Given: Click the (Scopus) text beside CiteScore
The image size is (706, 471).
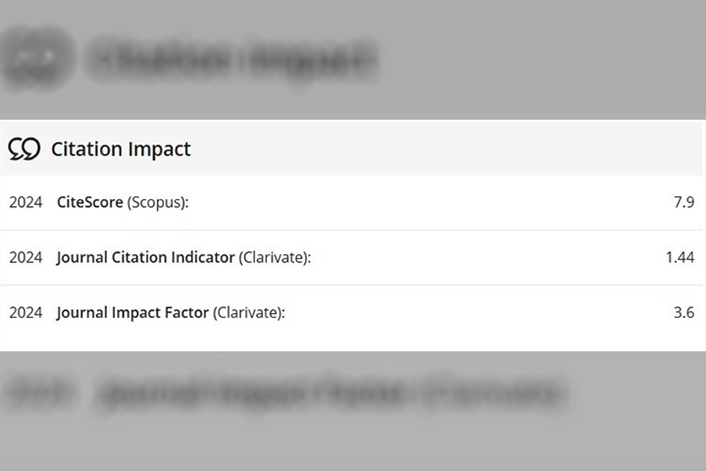Looking at the screenshot, I should pos(158,202).
